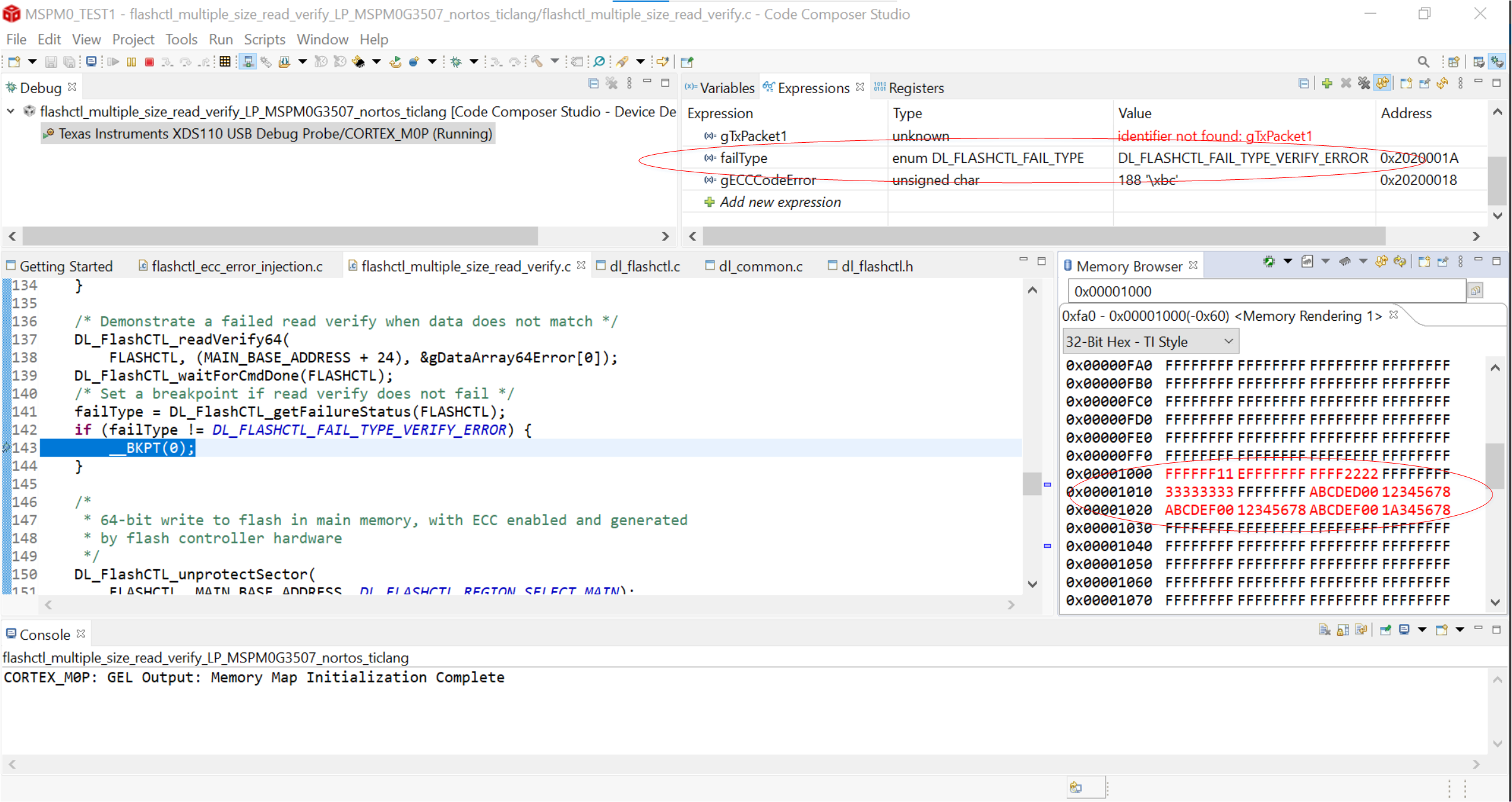Close the Memory Browser tab
The image size is (1512, 802).
[1193, 265]
